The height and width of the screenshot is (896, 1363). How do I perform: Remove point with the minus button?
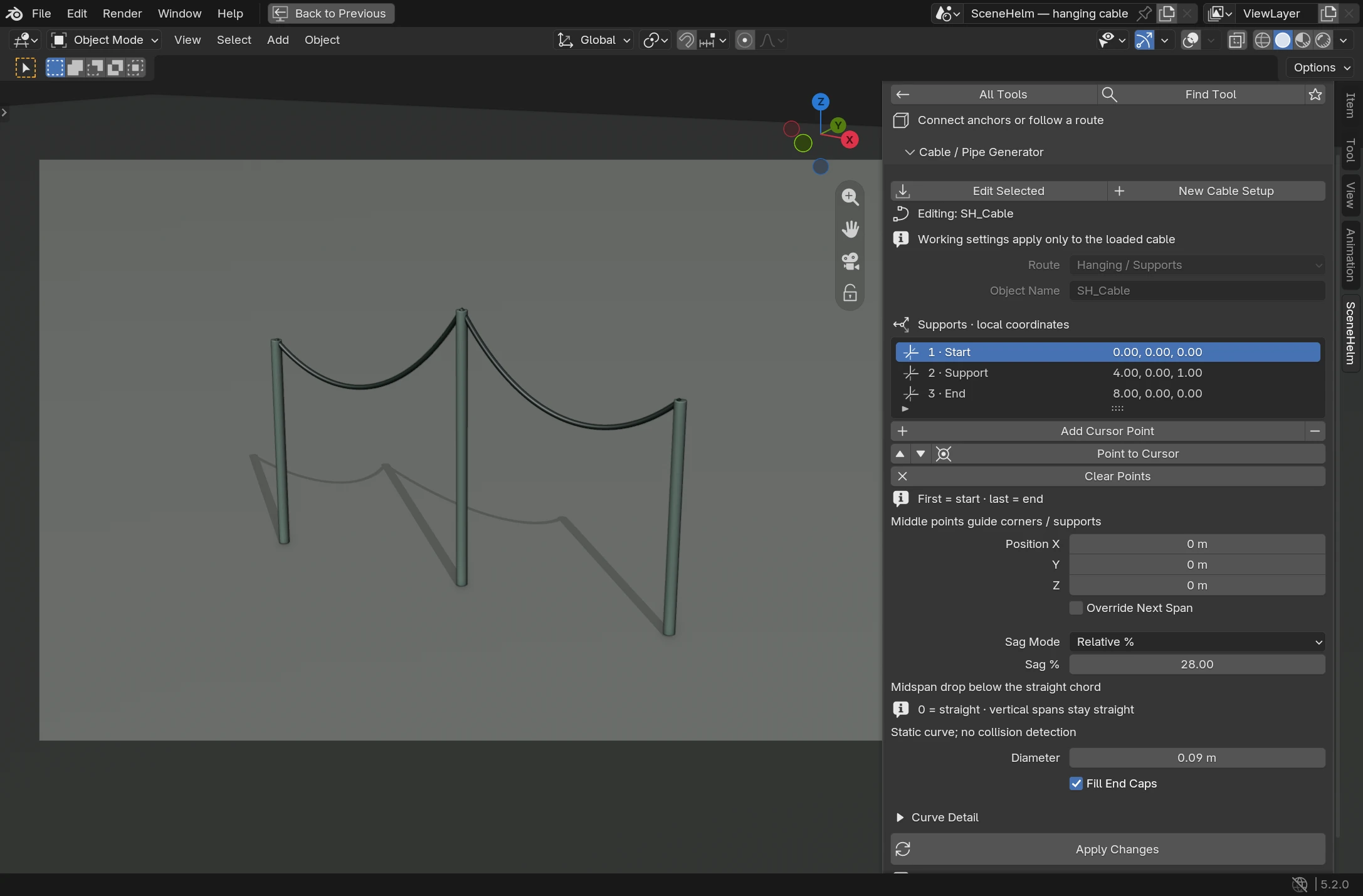[1315, 431]
